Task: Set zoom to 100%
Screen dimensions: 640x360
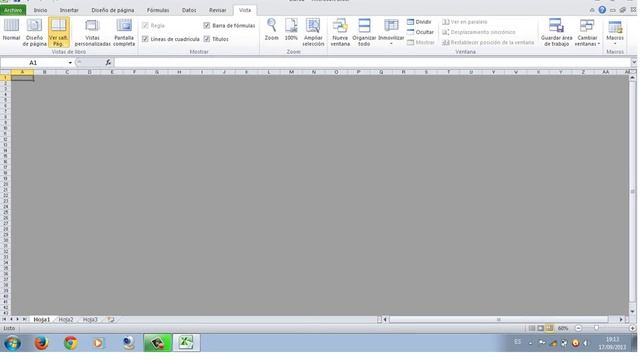Action: point(291,29)
